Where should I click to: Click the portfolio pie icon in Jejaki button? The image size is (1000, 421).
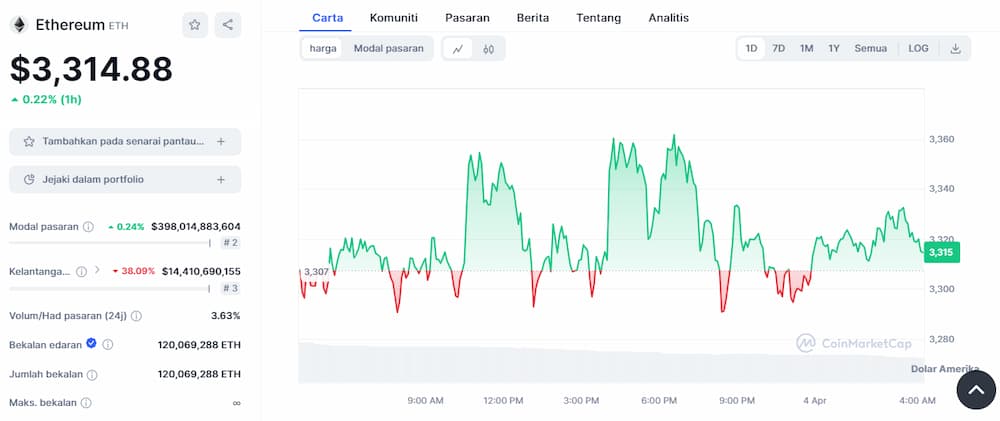click(29, 180)
